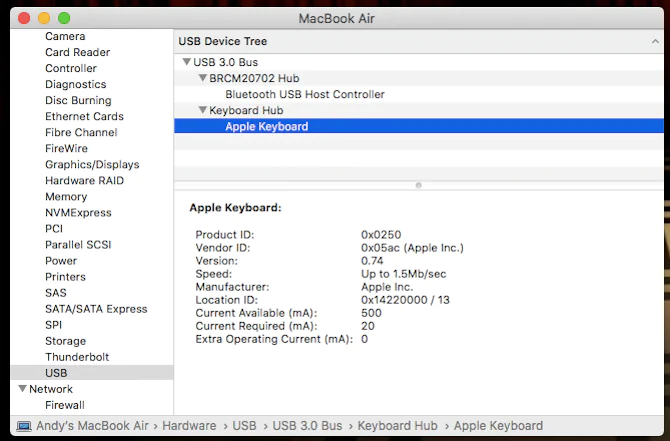Click USB 3.0 Bus in the path bar
Viewport: 670px width, 441px height.
click(x=305, y=426)
